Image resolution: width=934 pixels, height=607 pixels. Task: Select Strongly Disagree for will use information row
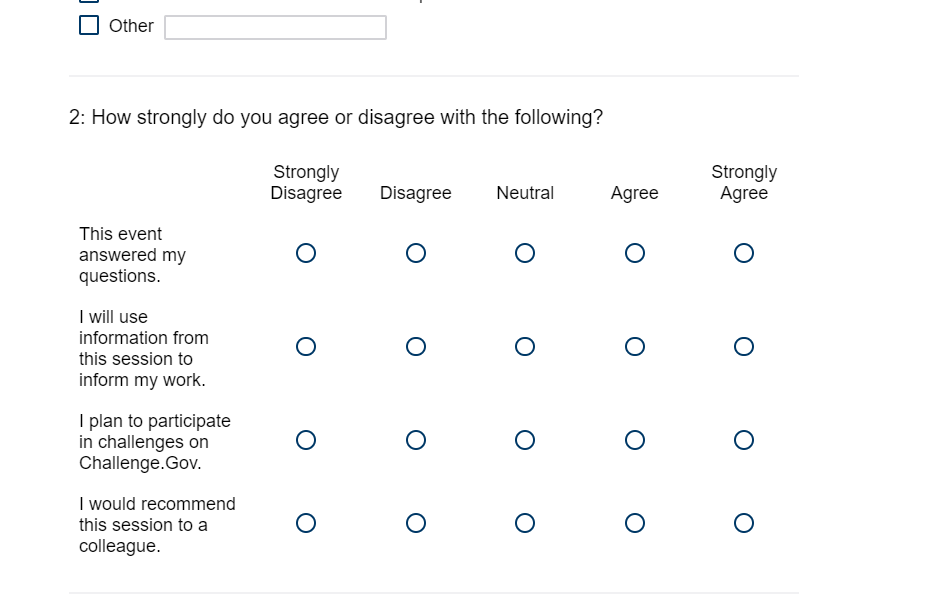pyautogui.click(x=306, y=347)
